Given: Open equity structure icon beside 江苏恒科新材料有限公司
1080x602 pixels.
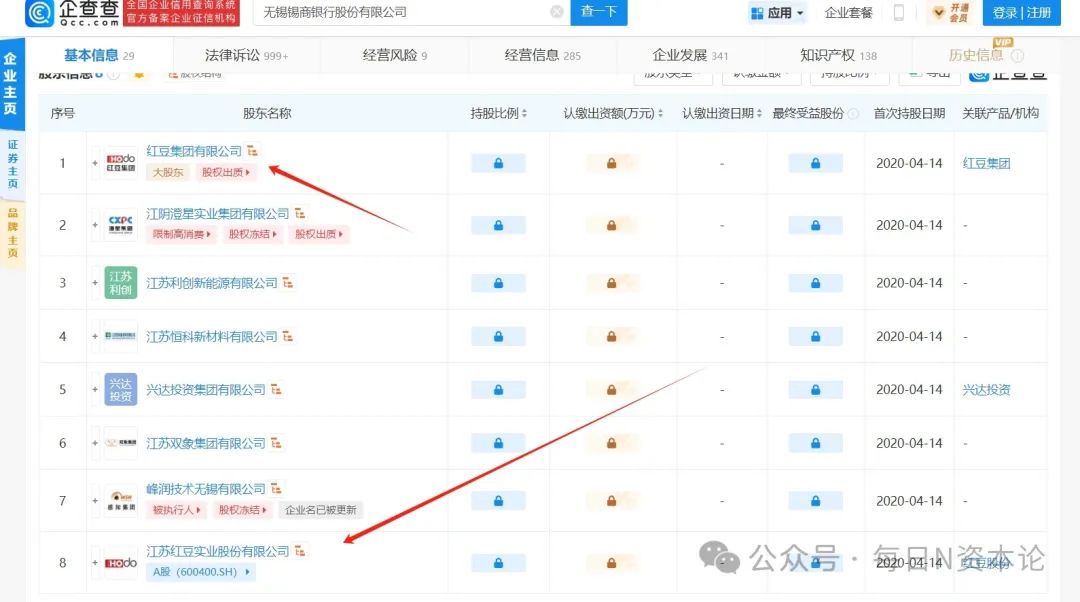Looking at the screenshot, I should [288, 336].
